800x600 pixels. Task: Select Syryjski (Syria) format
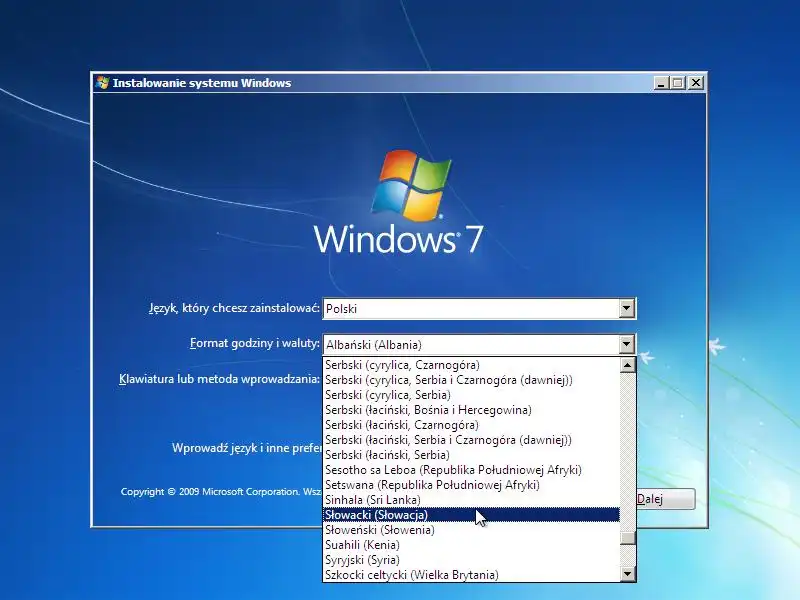[472, 560]
